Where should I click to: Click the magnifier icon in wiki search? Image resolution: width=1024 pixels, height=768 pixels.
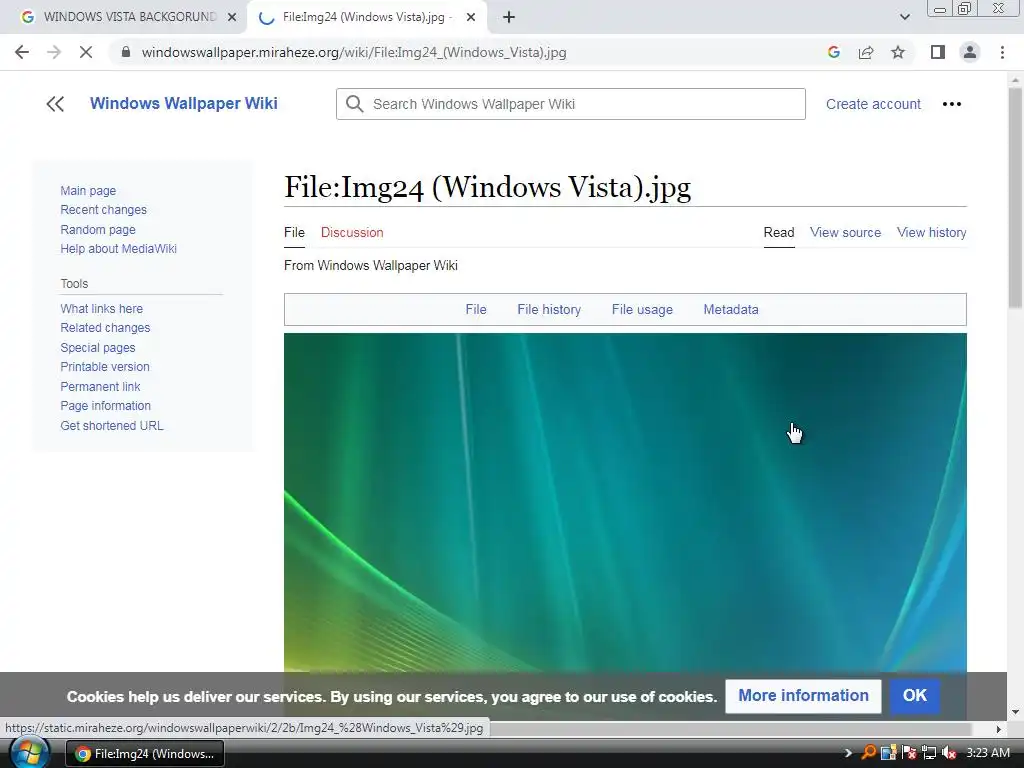355,104
